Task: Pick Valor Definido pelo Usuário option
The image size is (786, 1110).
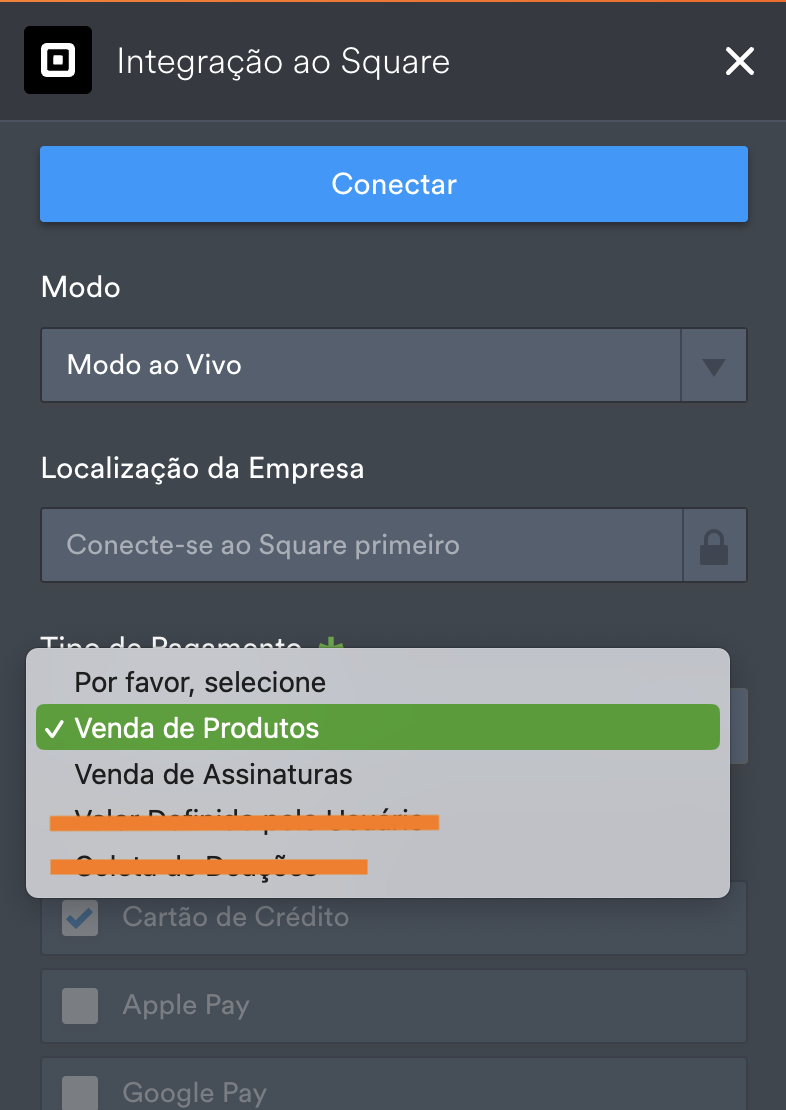Action: [x=248, y=821]
